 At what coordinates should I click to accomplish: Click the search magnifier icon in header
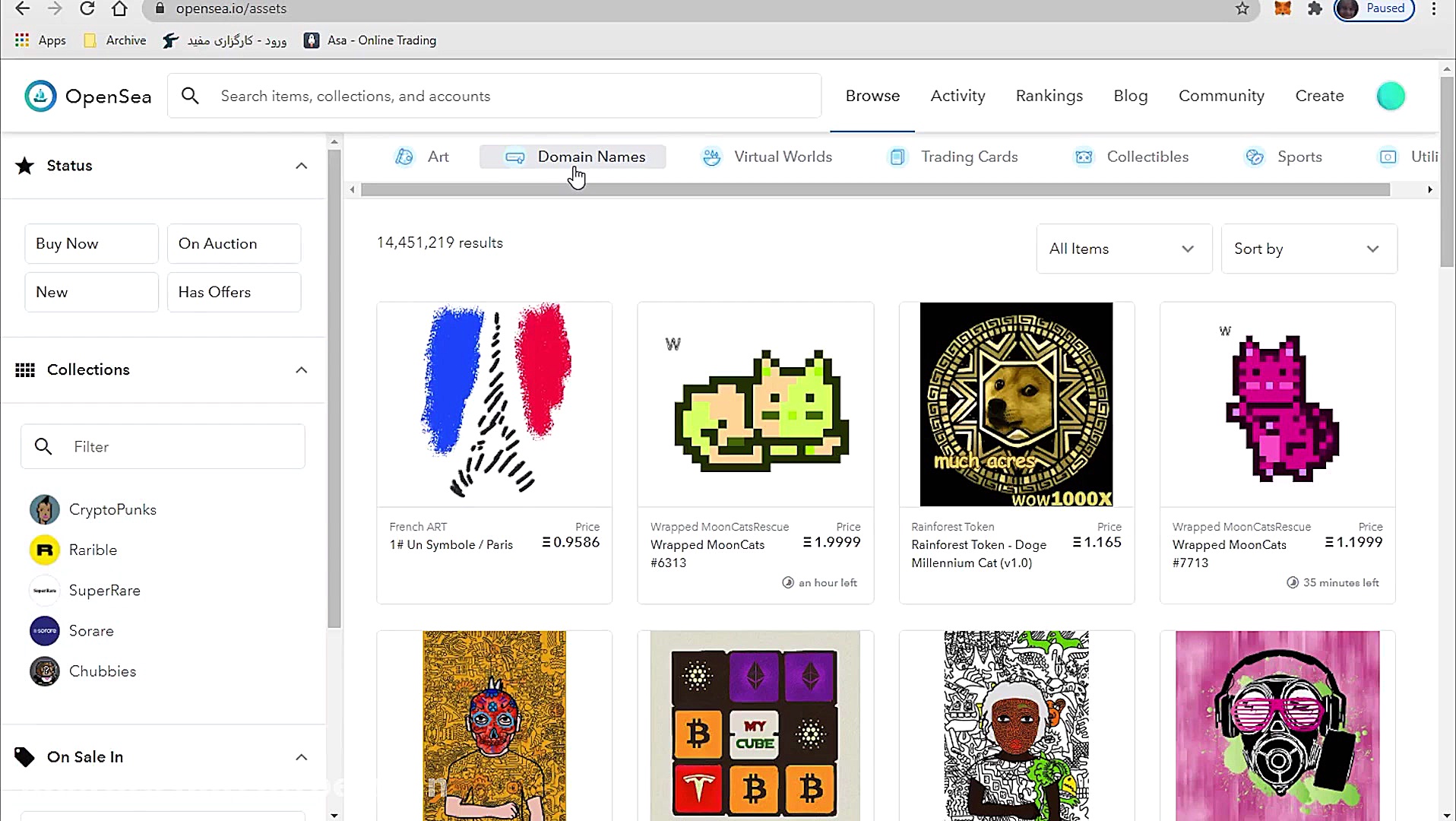tap(190, 96)
